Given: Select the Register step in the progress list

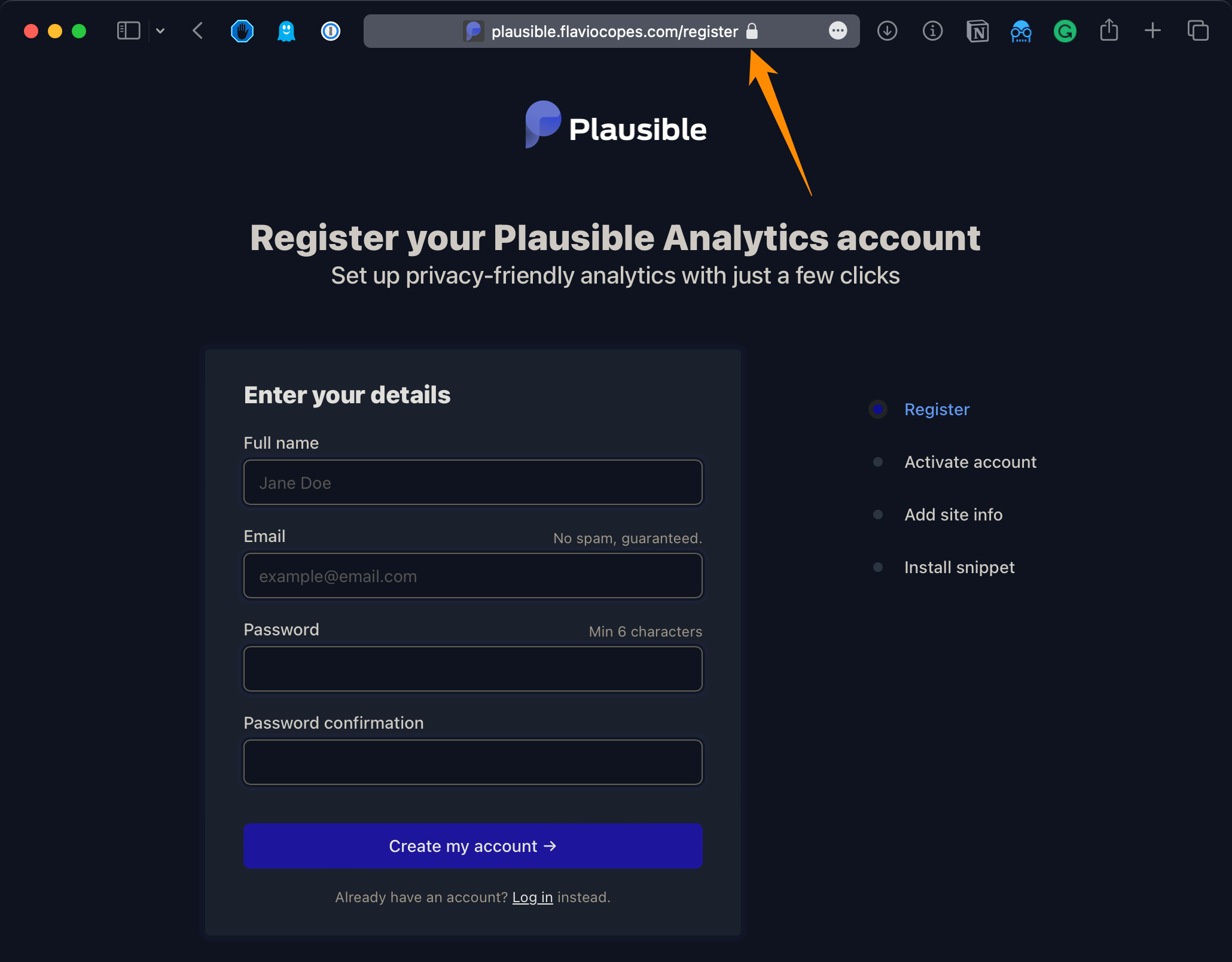Looking at the screenshot, I should point(937,409).
